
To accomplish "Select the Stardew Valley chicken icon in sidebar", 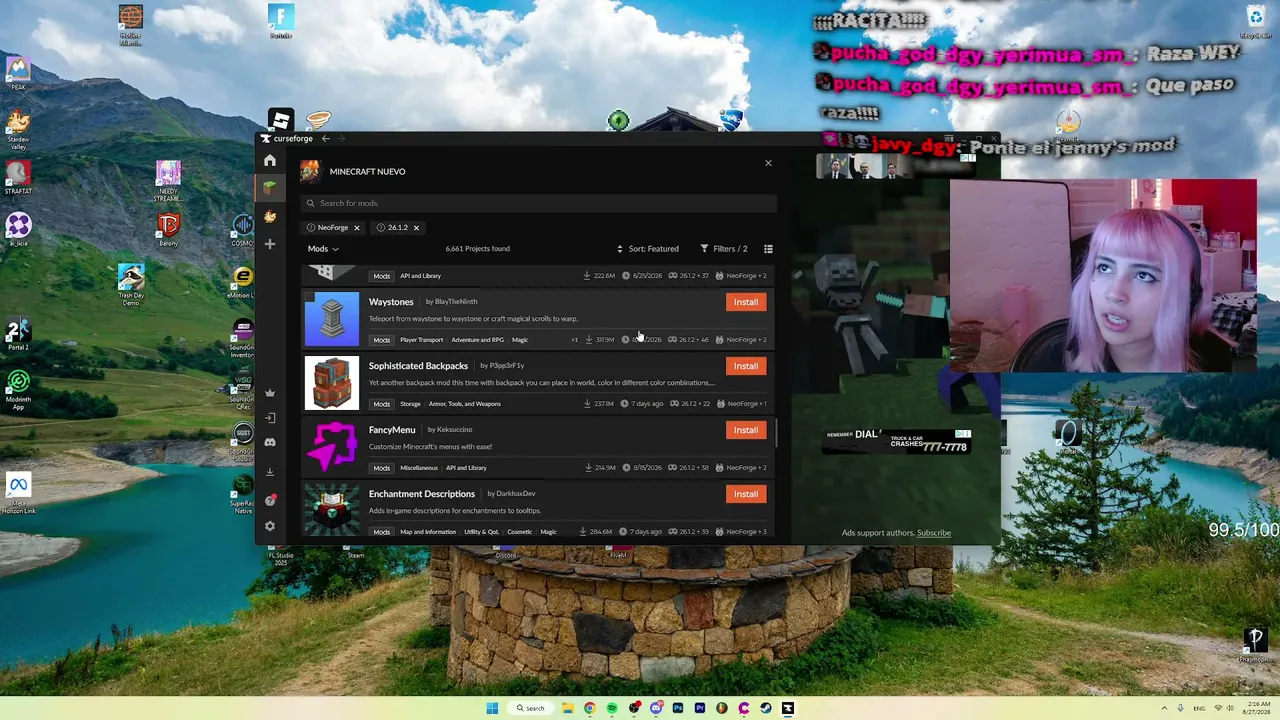I will pyautogui.click(x=270, y=216).
